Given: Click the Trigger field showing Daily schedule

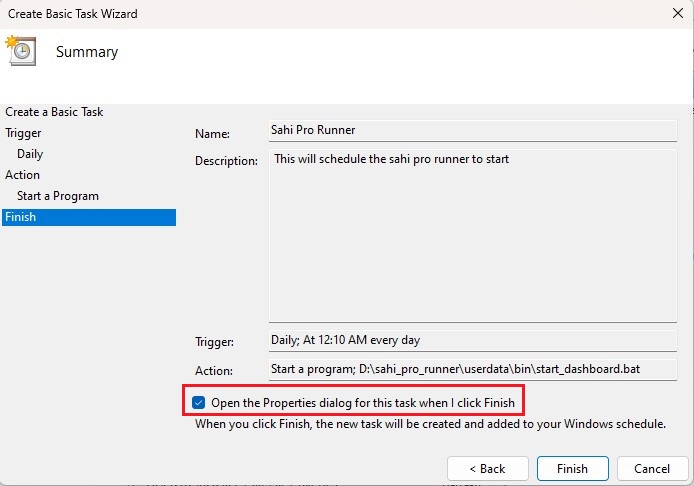Looking at the screenshot, I should click(x=472, y=340).
